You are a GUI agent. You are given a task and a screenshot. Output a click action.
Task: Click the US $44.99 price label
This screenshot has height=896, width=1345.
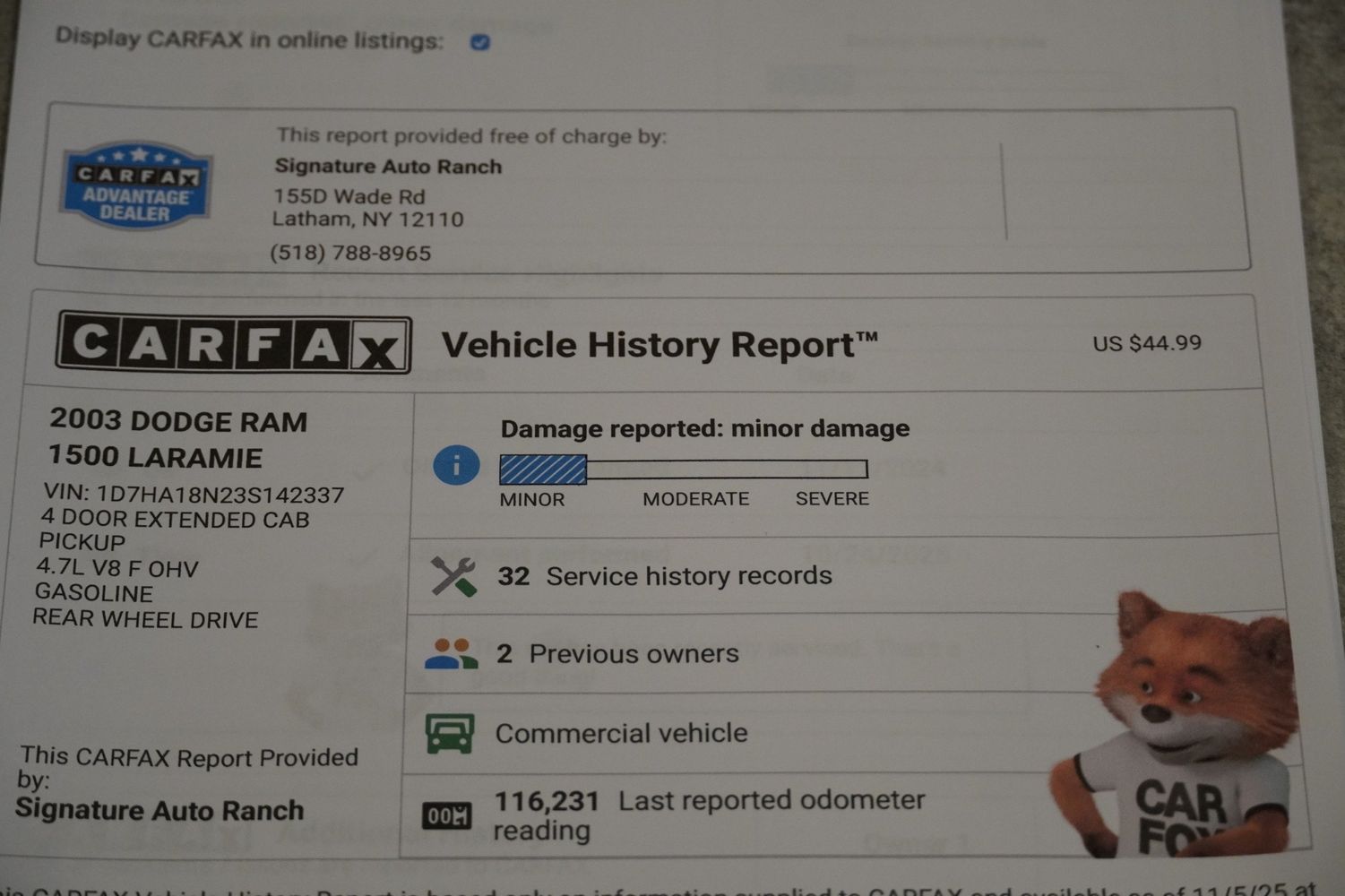pos(1146,343)
